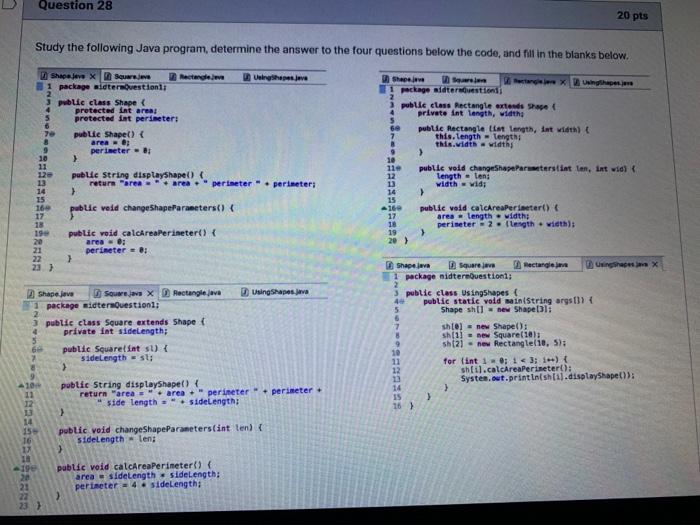Click the '20 pts' label
Viewport: 700px width, 525px height.
coord(632,15)
